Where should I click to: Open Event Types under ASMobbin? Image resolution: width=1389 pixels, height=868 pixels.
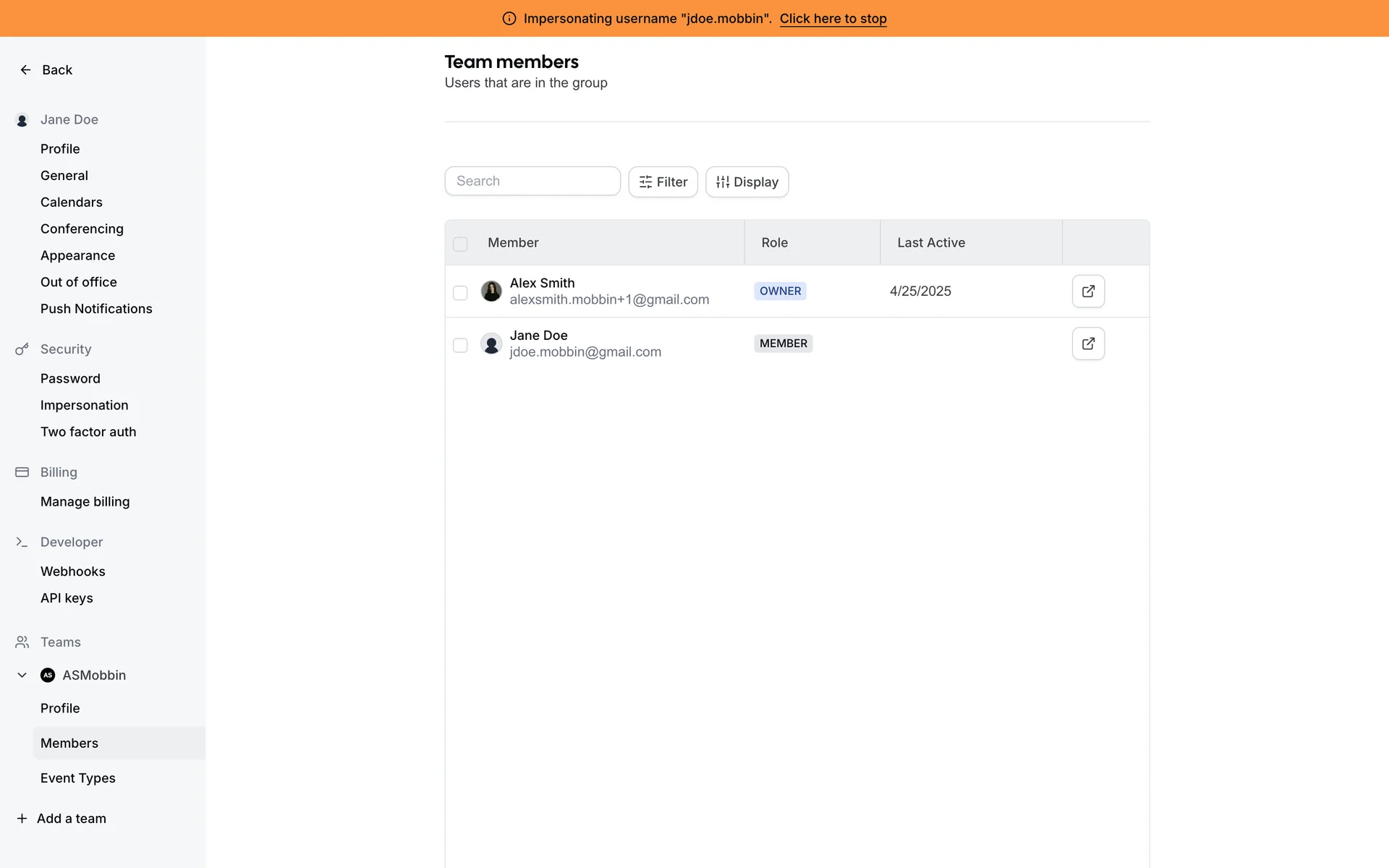click(77, 778)
